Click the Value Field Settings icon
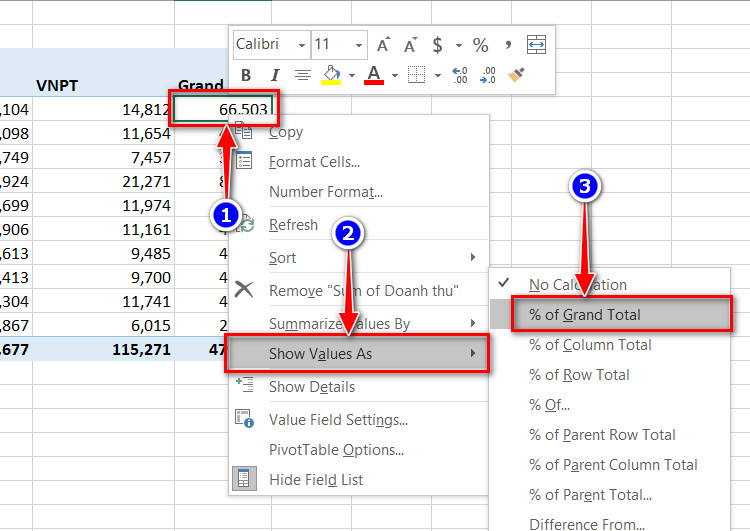The width and height of the screenshot is (750, 531). coord(244,418)
